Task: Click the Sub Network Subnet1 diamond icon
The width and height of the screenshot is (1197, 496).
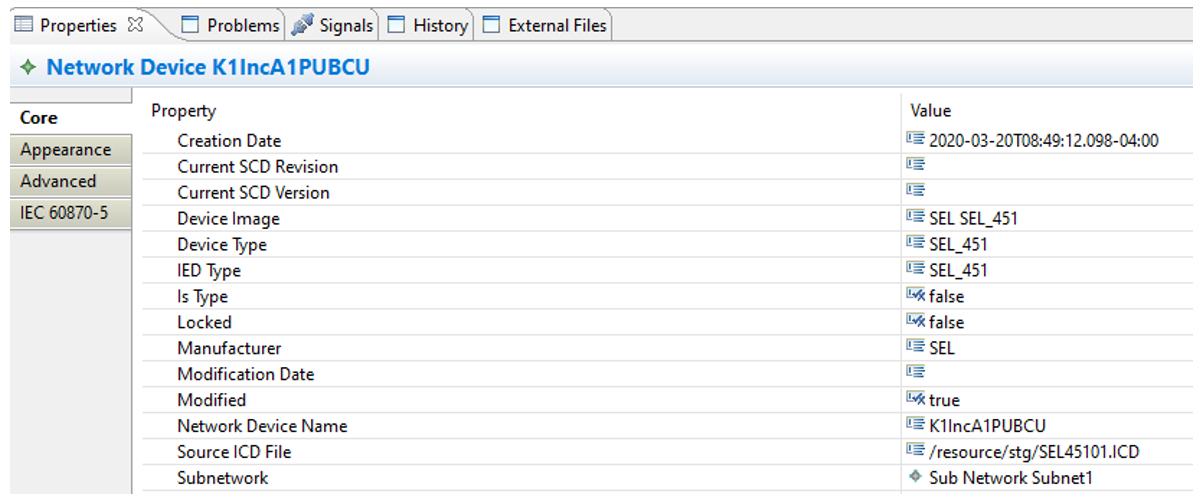Action: [915, 477]
